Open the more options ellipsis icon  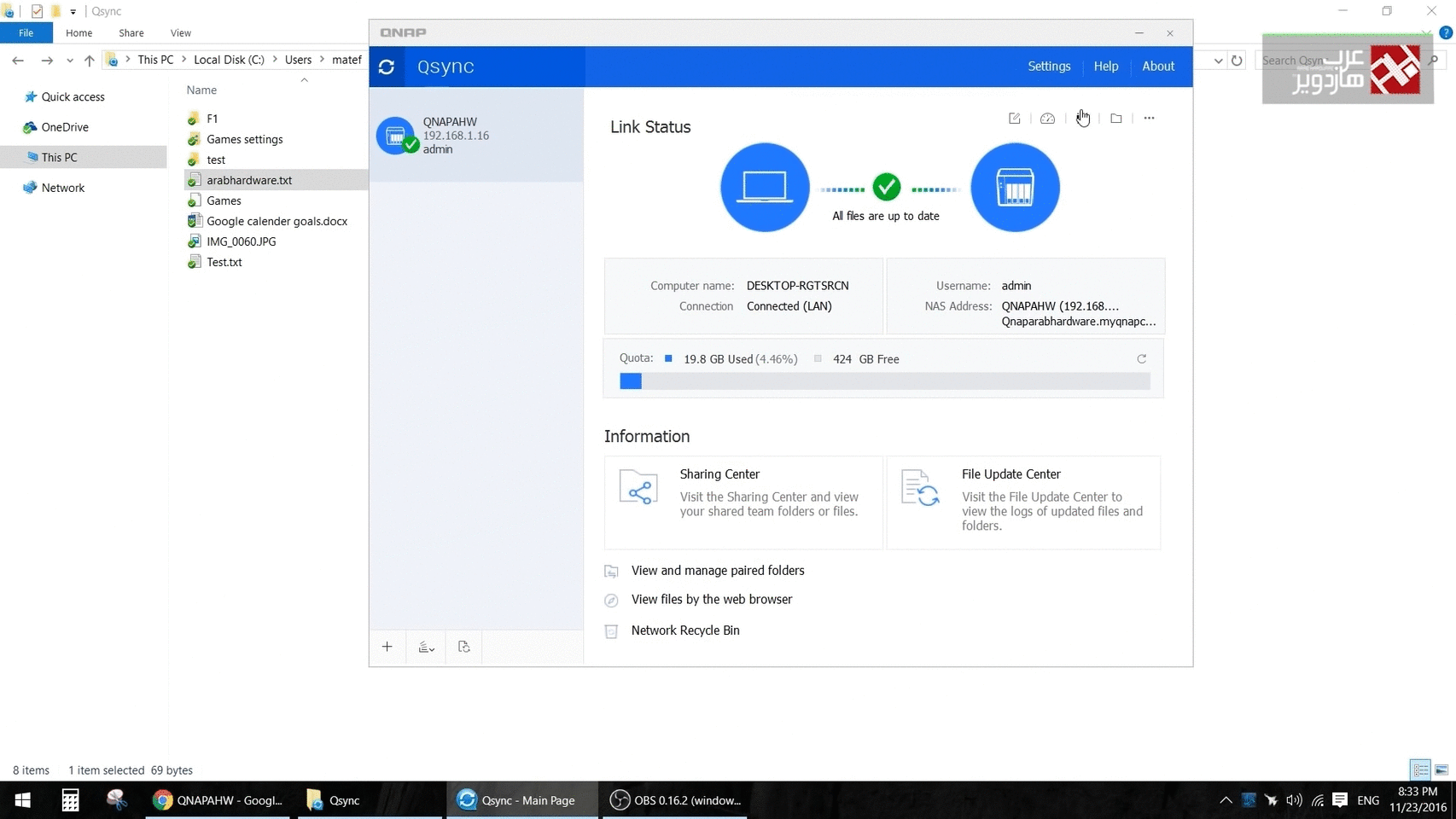1149,119
